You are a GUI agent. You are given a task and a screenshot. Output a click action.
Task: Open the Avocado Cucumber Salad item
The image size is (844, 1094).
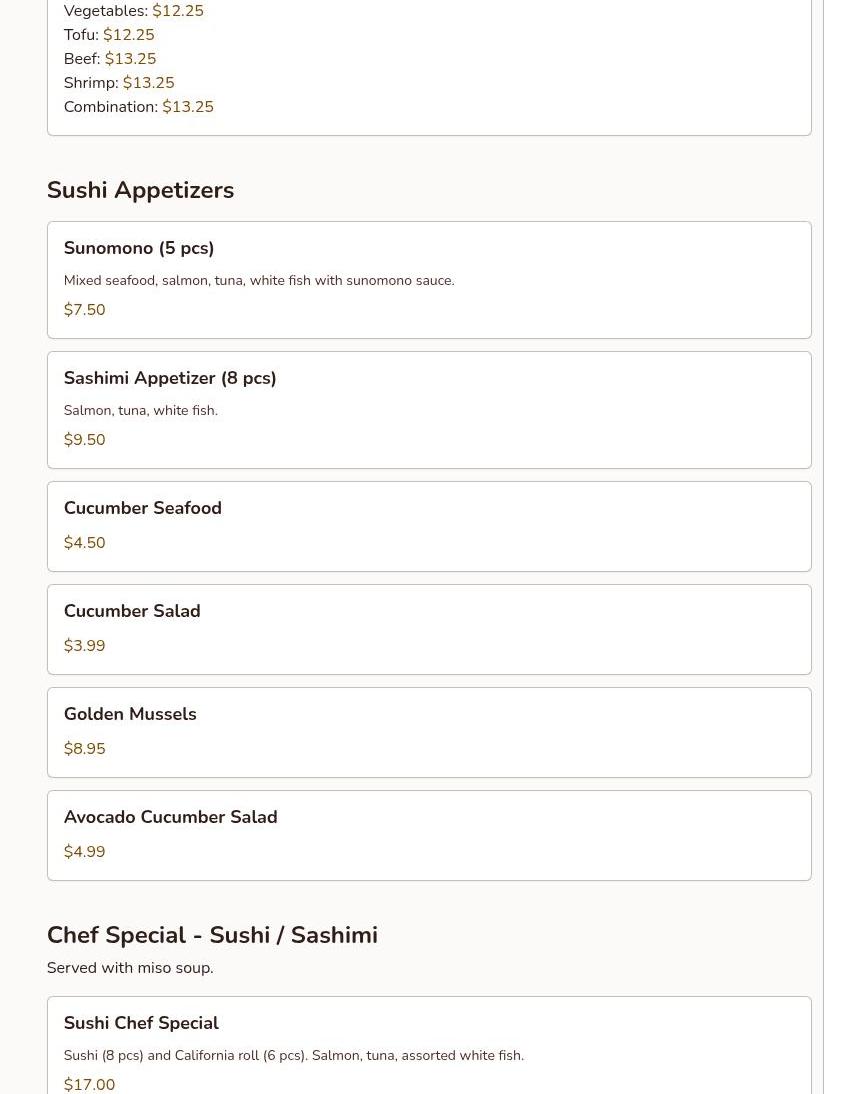pos(170,817)
